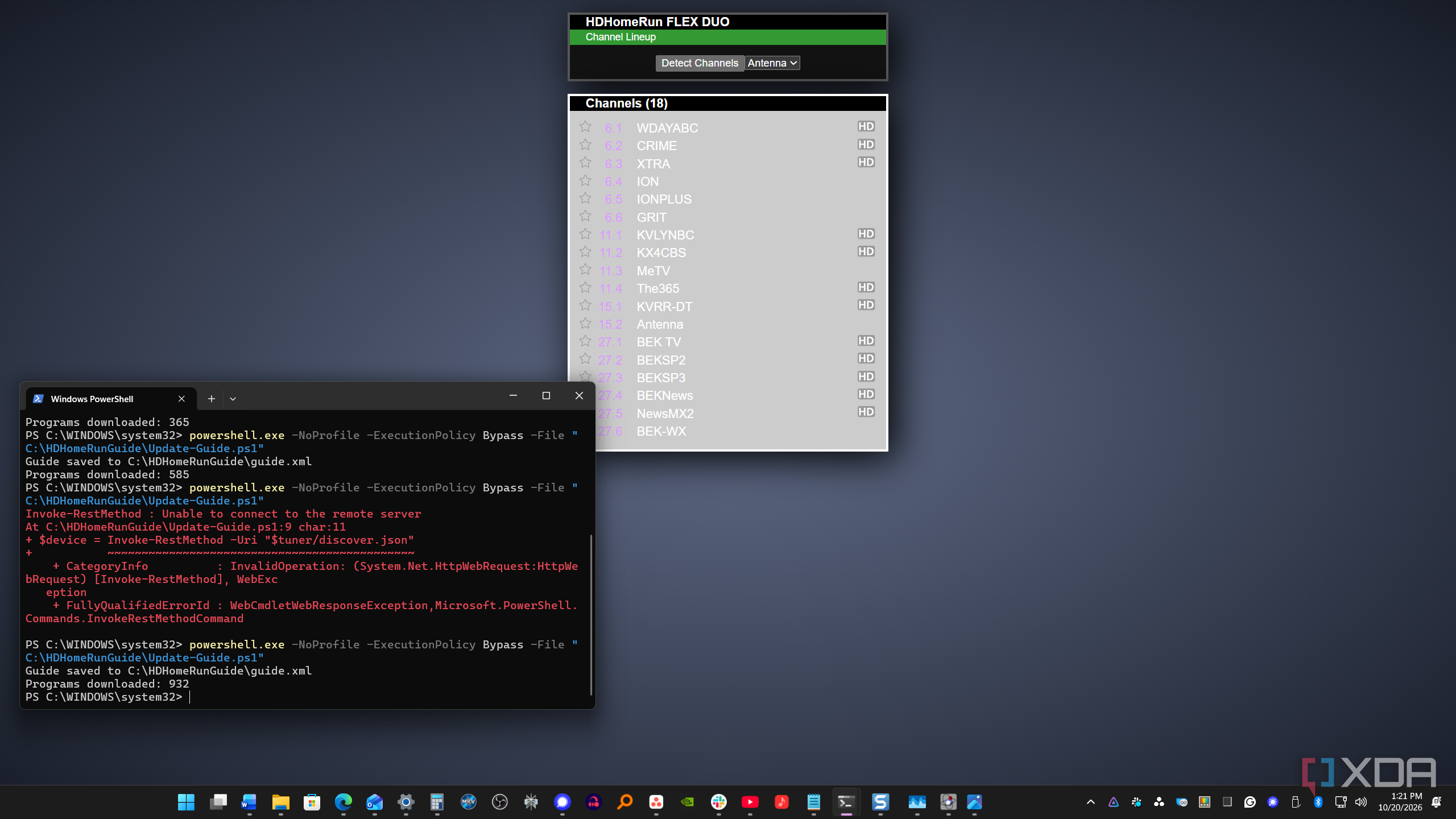
Task: Star the 27.1 BEK TV channel
Action: (585, 341)
